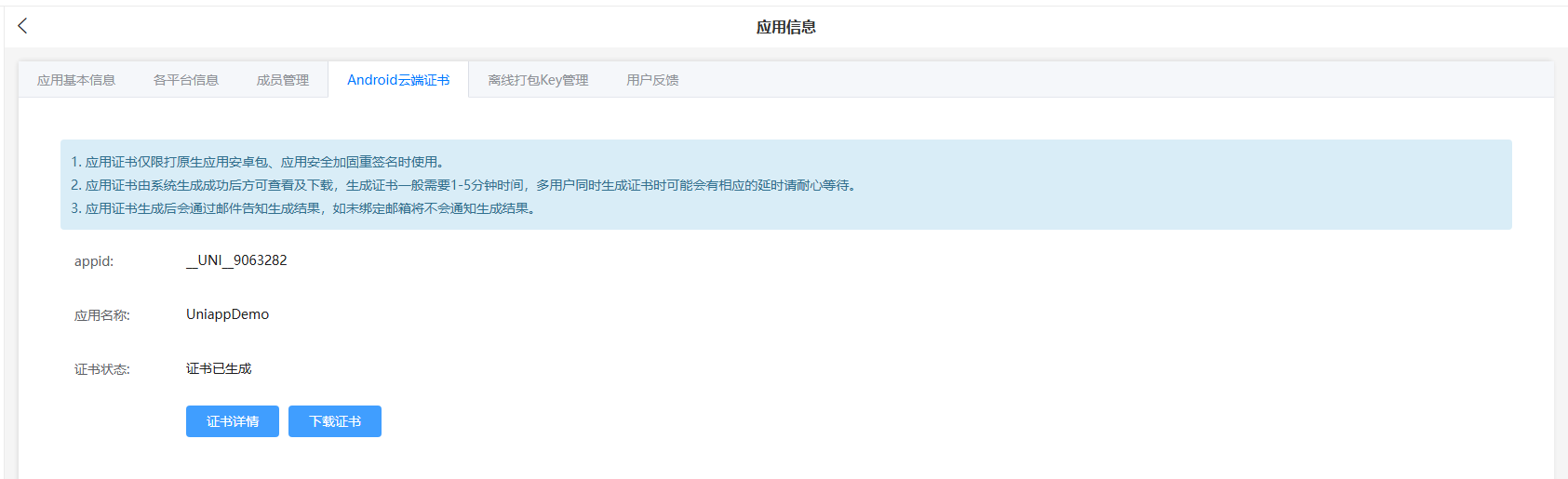
Task: Click the 证书已生成 status text
Action: point(219,368)
